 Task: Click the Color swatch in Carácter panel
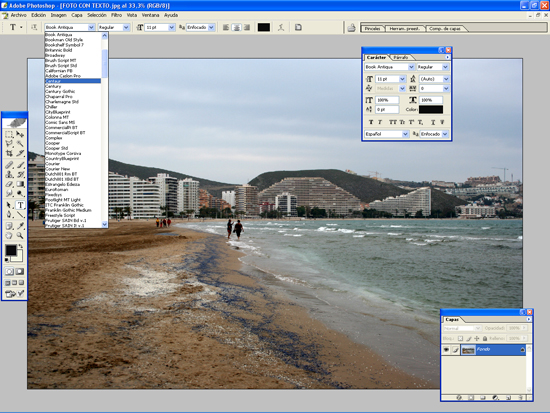431,109
